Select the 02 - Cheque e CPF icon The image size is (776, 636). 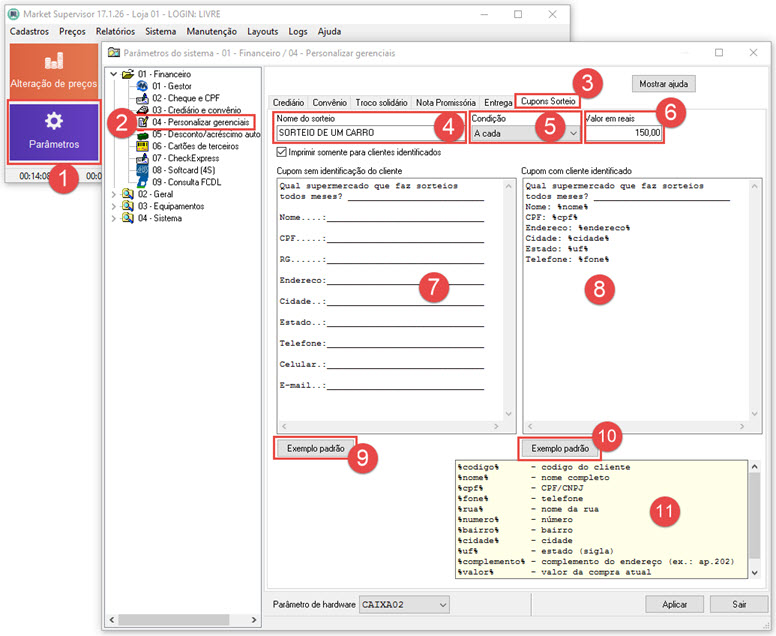(143, 98)
